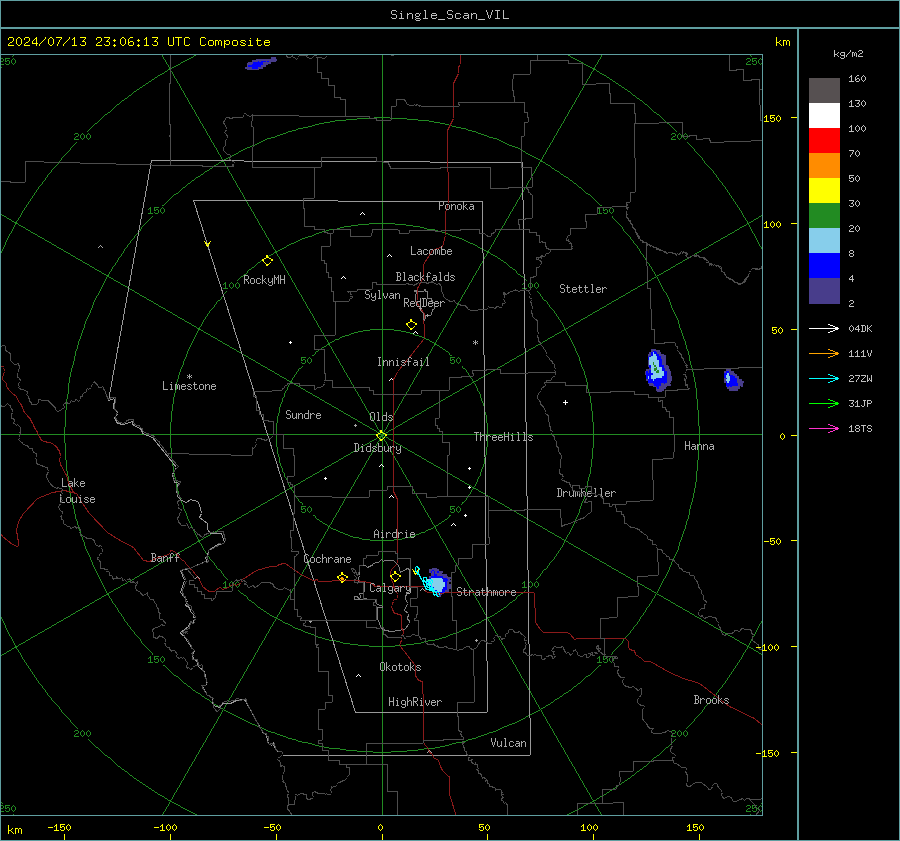Click the green 31JP arrow legend icon
This screenshot has height=841, width=900.
coord(824,404)
